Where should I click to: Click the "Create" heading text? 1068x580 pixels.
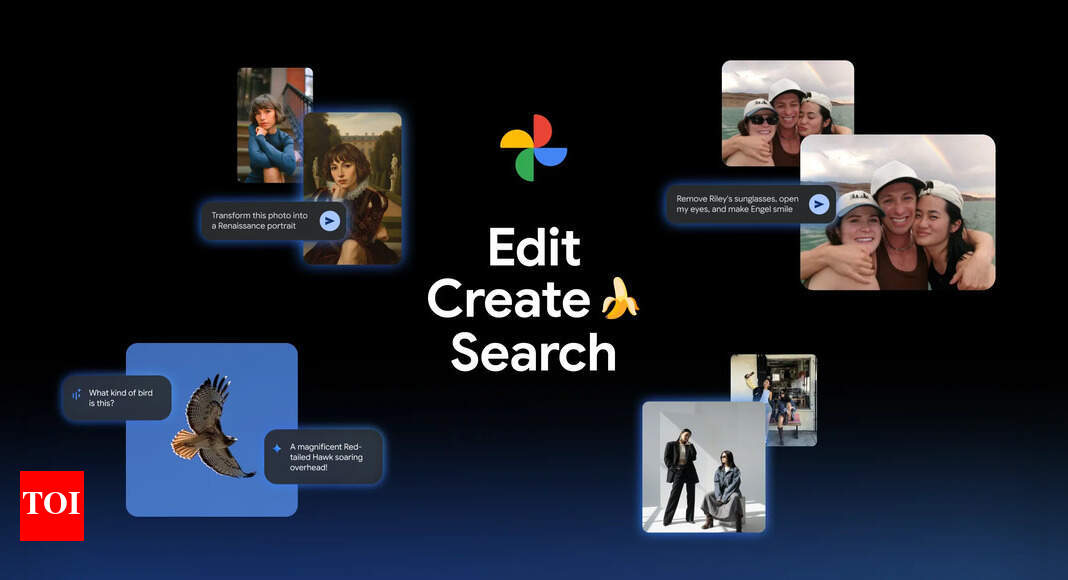click(x=508, y=300)
